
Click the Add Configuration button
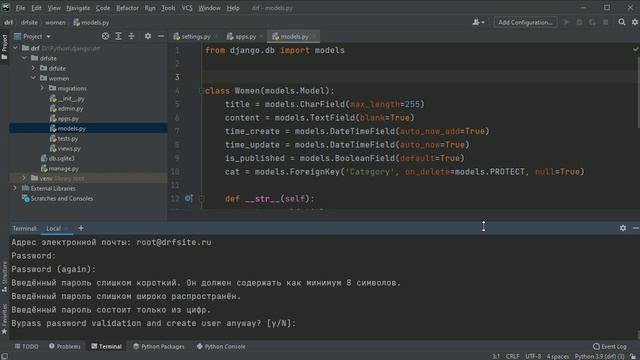[x=525, y=22]
